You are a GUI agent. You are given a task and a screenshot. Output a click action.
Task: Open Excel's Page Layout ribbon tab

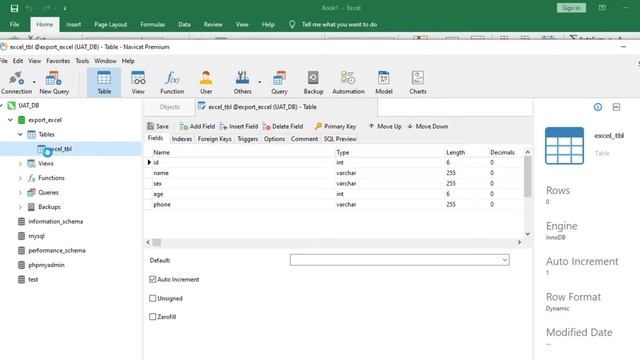pyautogui.click(x=111, y=24)
